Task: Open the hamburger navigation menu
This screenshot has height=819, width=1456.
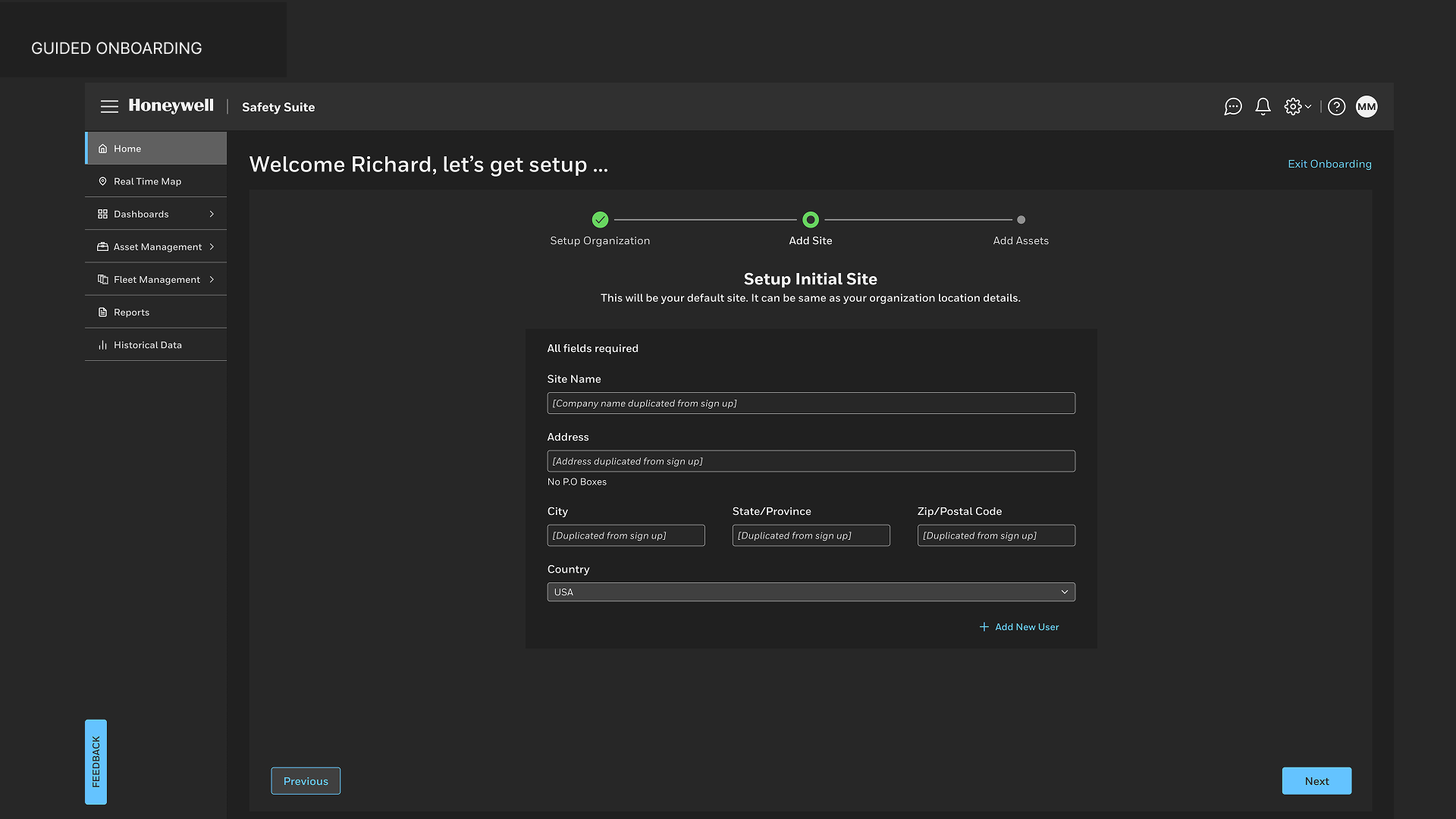Action: 109,107
